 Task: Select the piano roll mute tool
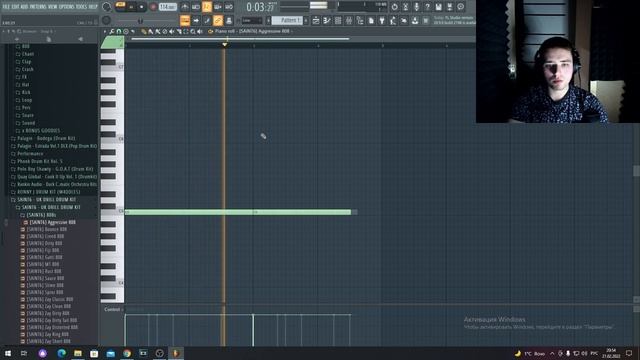coord(171,31)
